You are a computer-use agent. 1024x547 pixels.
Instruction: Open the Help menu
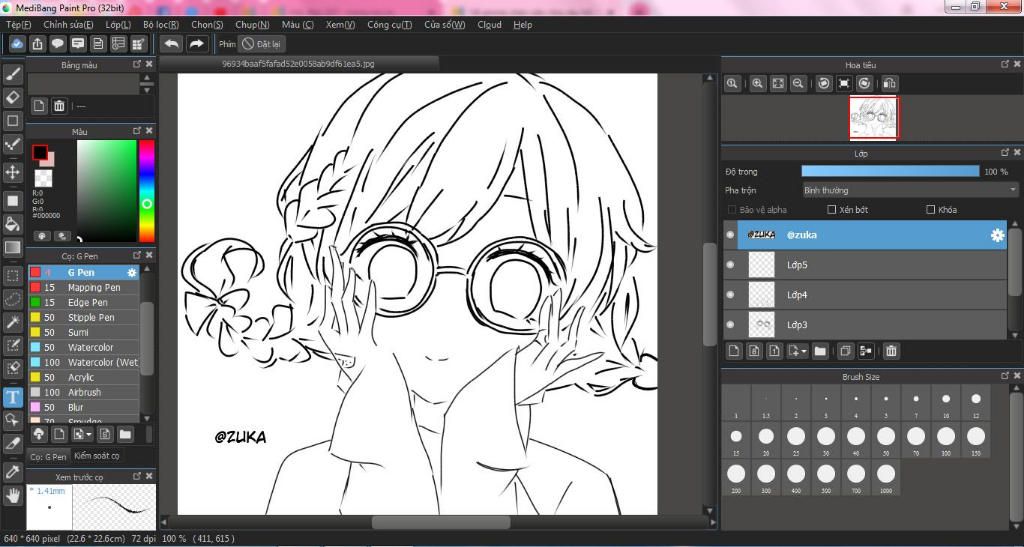(522, 25)
